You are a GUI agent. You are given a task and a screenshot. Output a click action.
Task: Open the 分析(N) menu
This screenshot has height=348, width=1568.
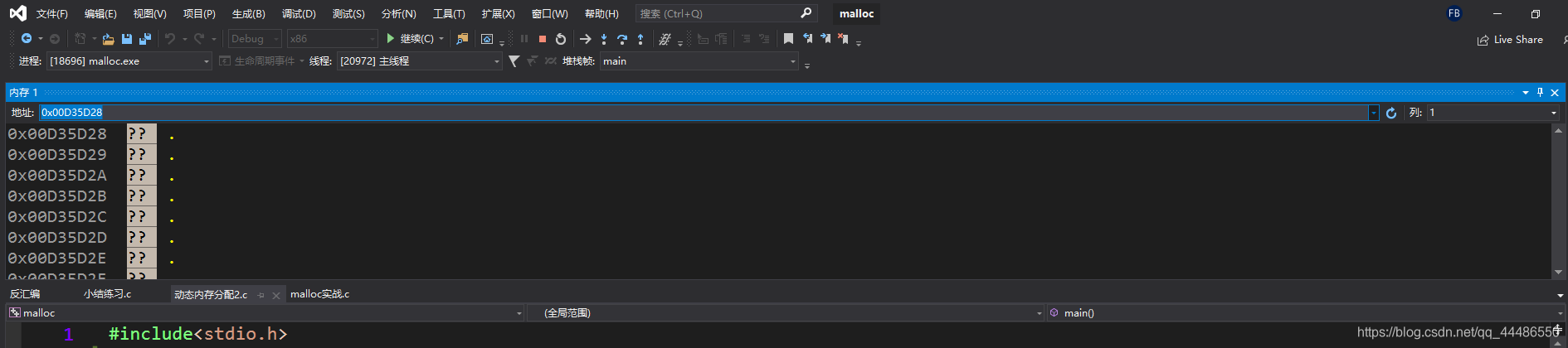click(x=398, y=14)
